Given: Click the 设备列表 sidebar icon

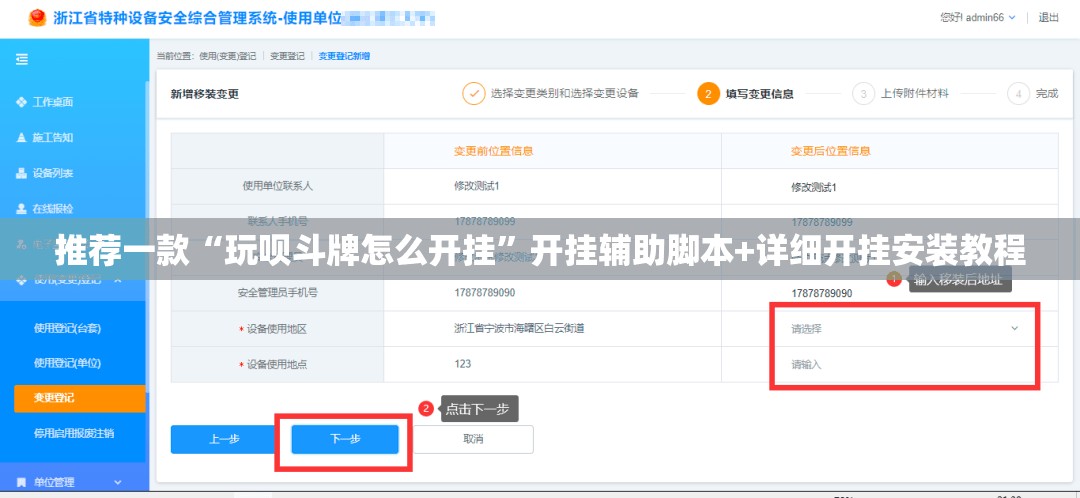Looking at the screenshot, I should pos(21,173).
